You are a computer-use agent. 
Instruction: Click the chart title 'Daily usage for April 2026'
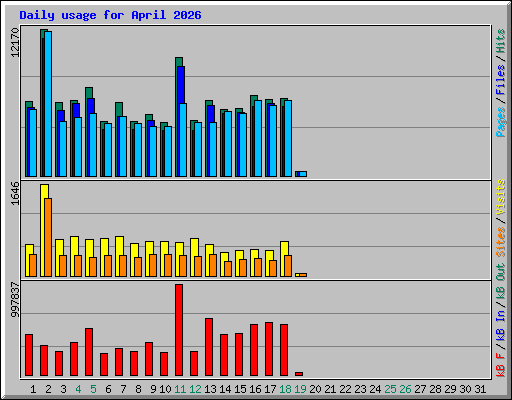110,15
